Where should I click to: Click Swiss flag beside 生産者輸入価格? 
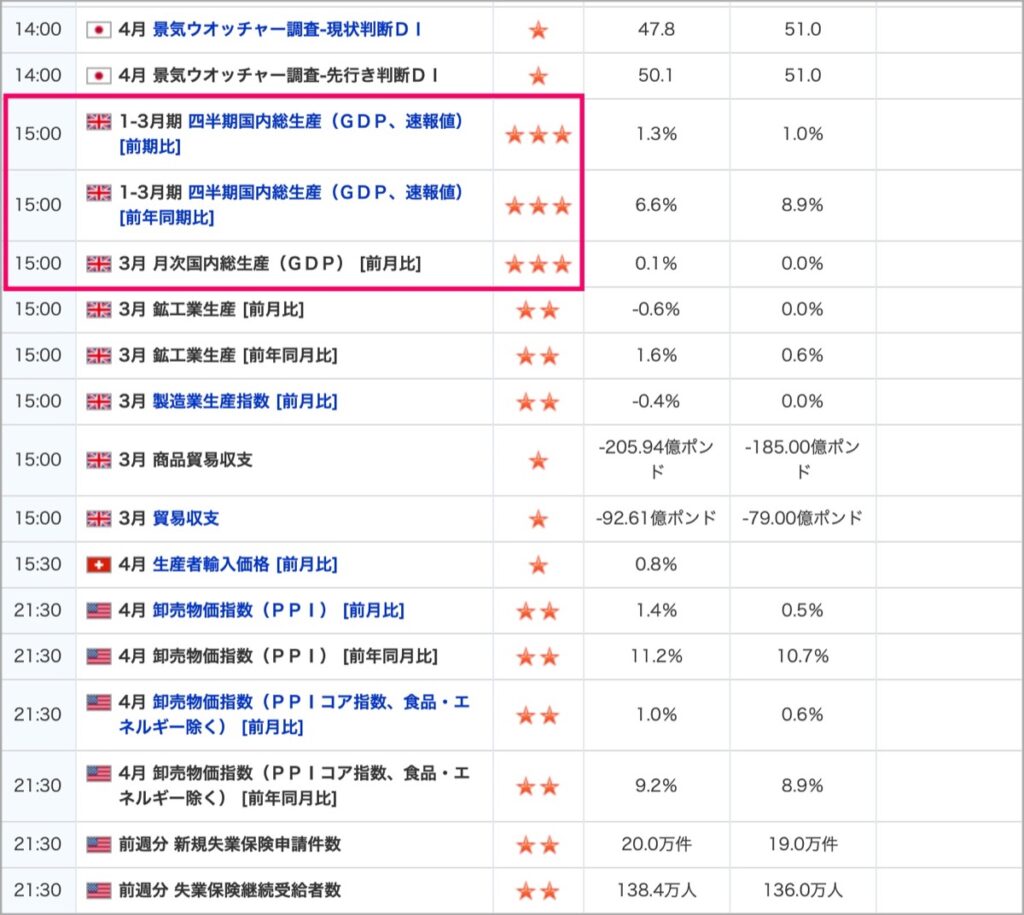pyautogui.click(x=99, y=564)
